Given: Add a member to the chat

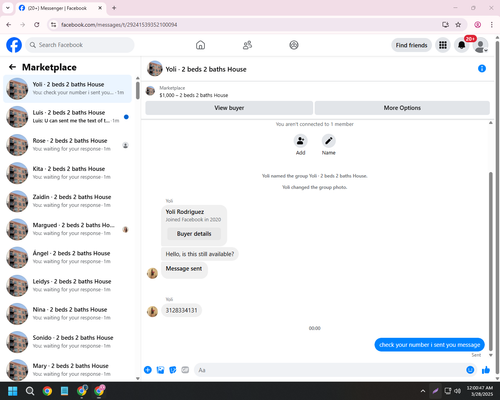Looking at the screenshot, I should (x=300, y=141).
